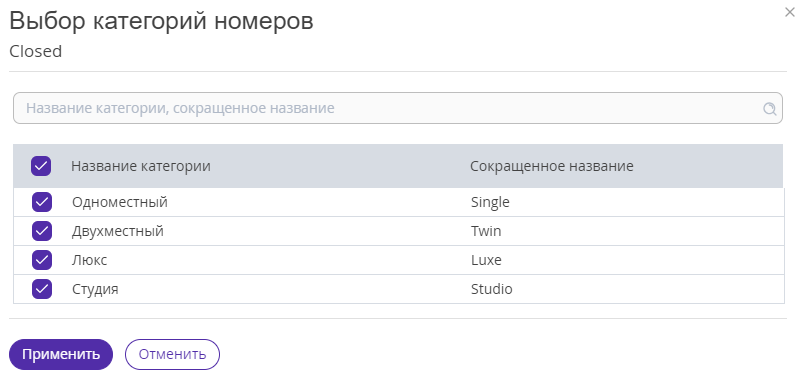Click the Отменить button
800x378 pixels.
pos(172,355)
